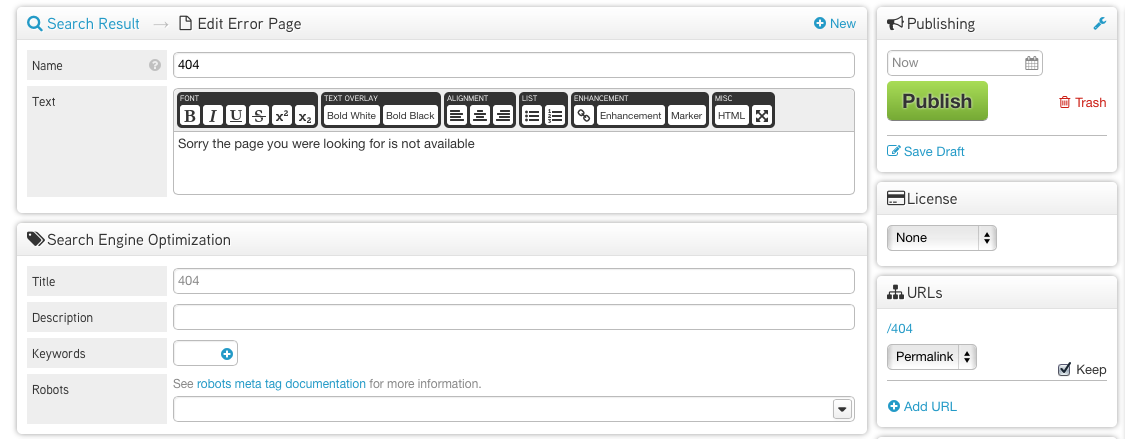Apply Strikethrough formatting
The image size is (1125, 439).
point(259,115)
